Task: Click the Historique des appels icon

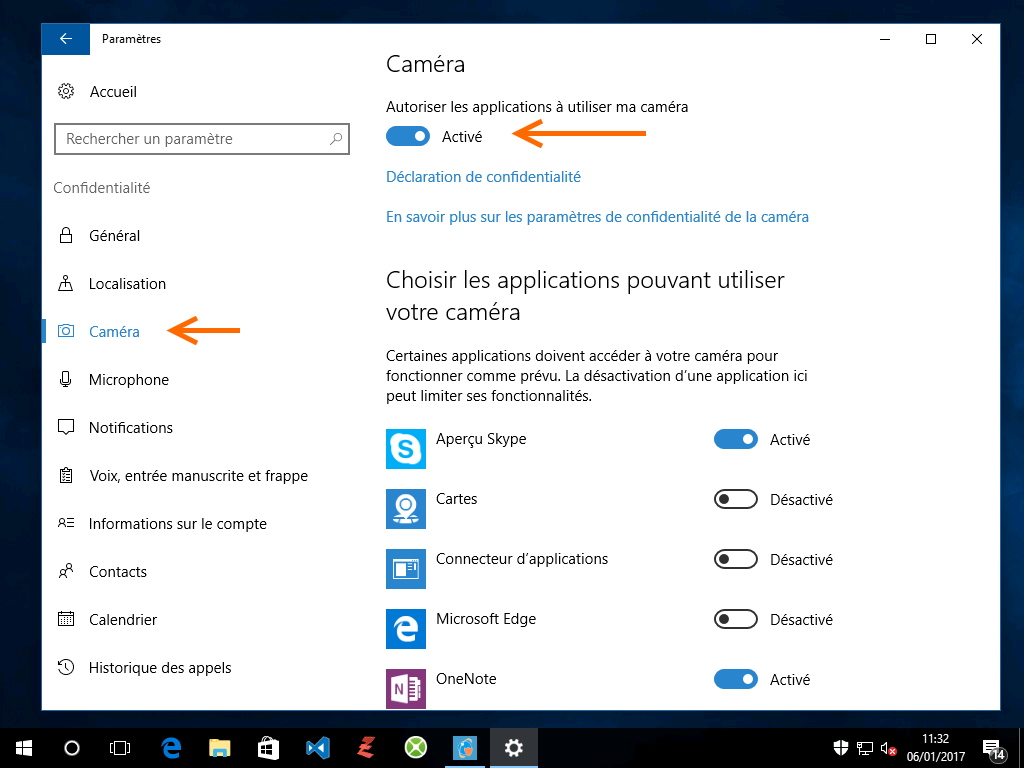Action: point(66,667)
